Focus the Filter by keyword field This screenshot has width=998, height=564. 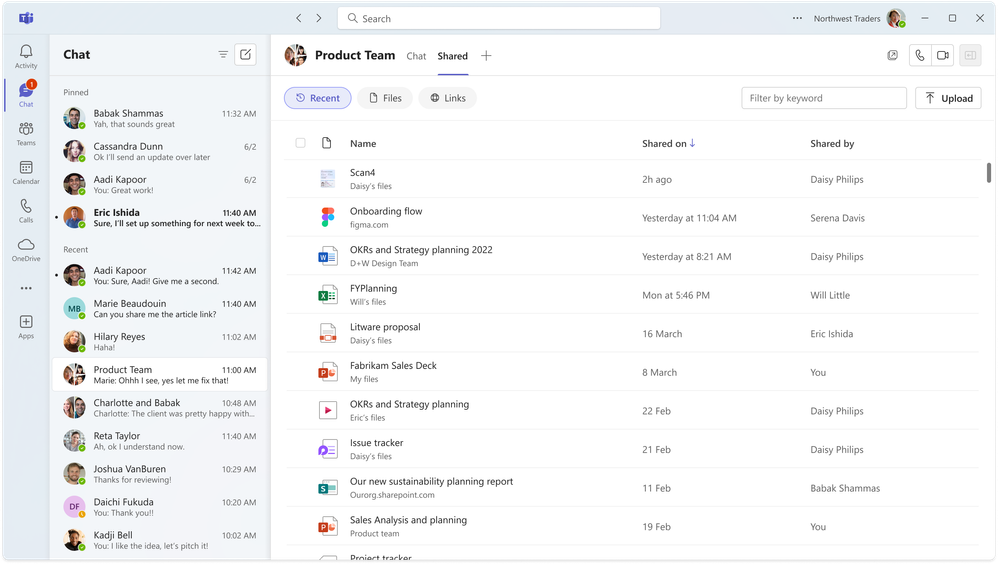click(824, 98)
